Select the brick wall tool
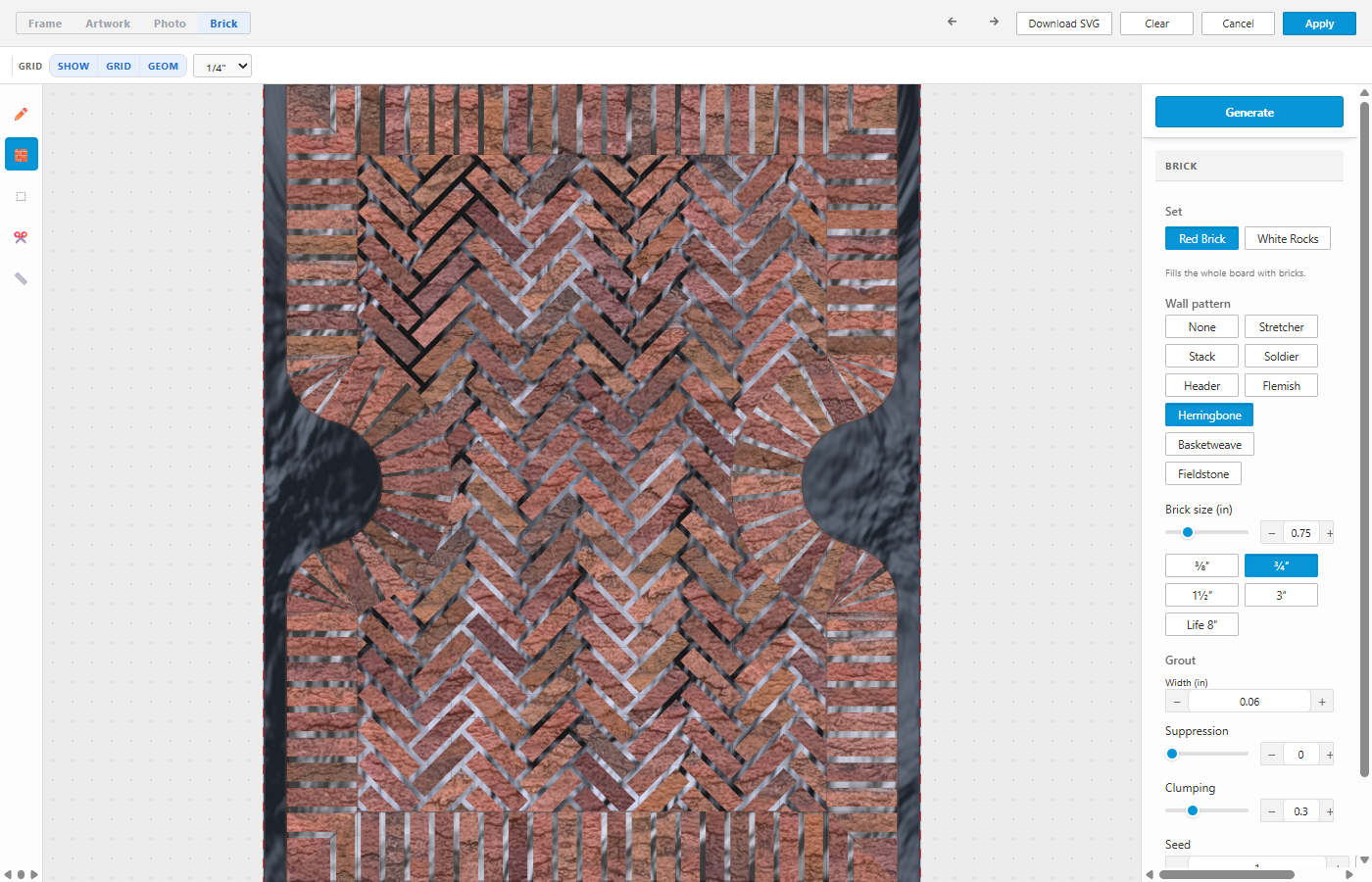Screen dimensions: 1372x882 pos(21,155)
